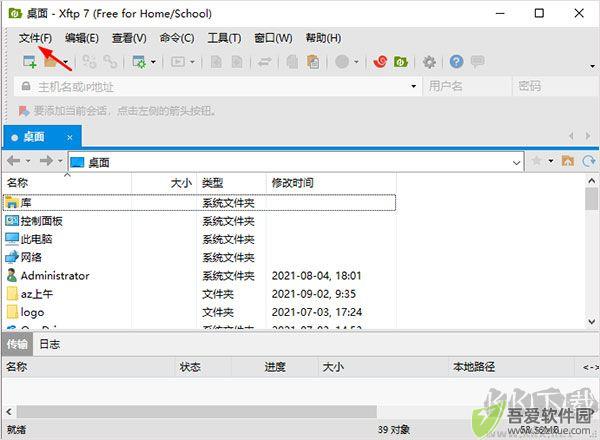Open the 查看(V) menu
This screenshot has height=440, width=600.
pos(129,38)
